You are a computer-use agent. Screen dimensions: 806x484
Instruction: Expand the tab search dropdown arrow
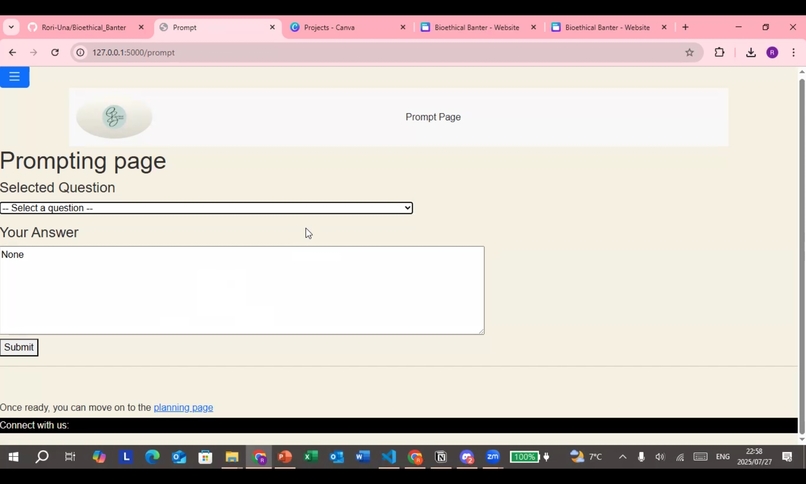pos(11,27)
